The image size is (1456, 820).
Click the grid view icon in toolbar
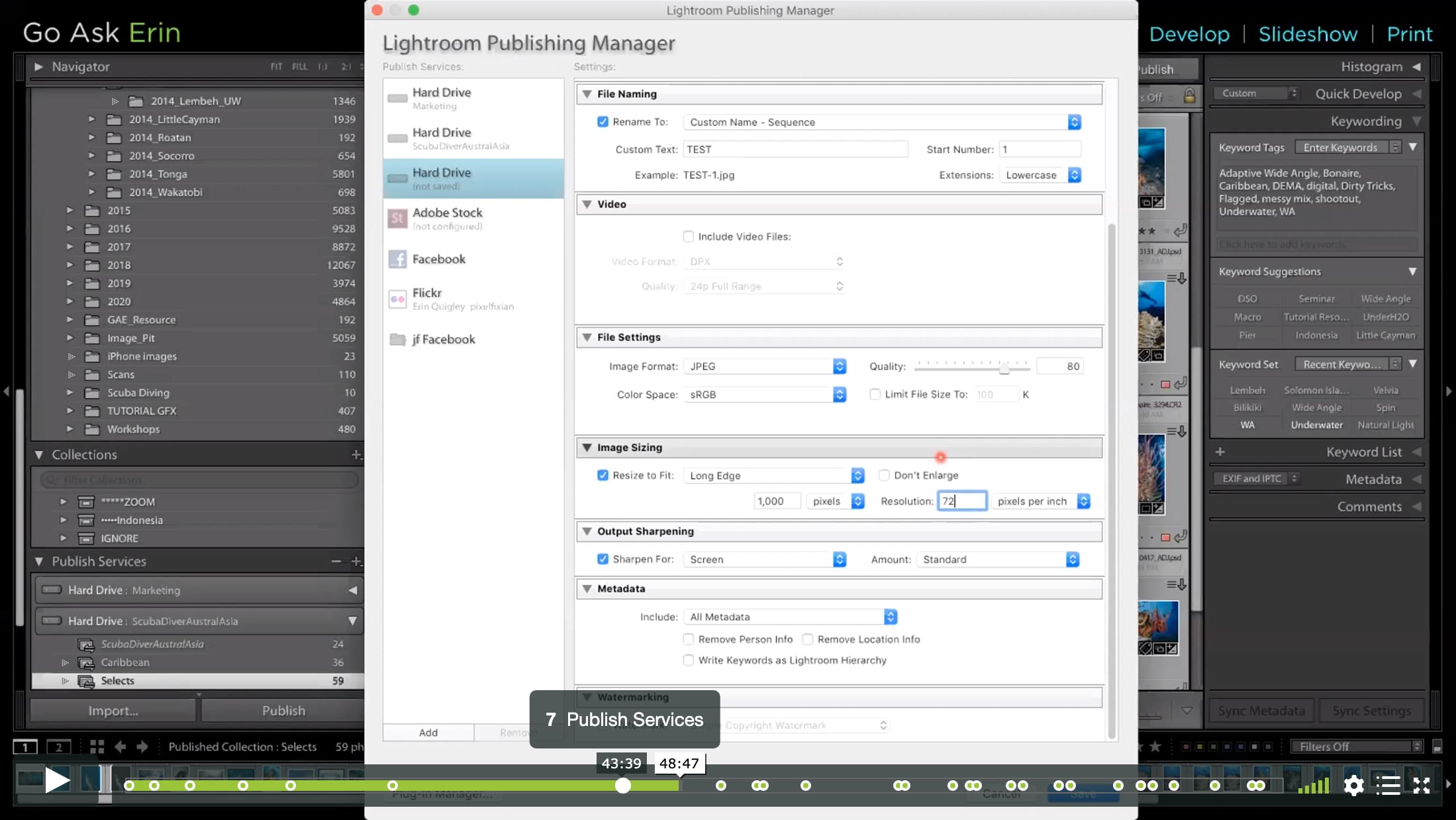(97, 746)
